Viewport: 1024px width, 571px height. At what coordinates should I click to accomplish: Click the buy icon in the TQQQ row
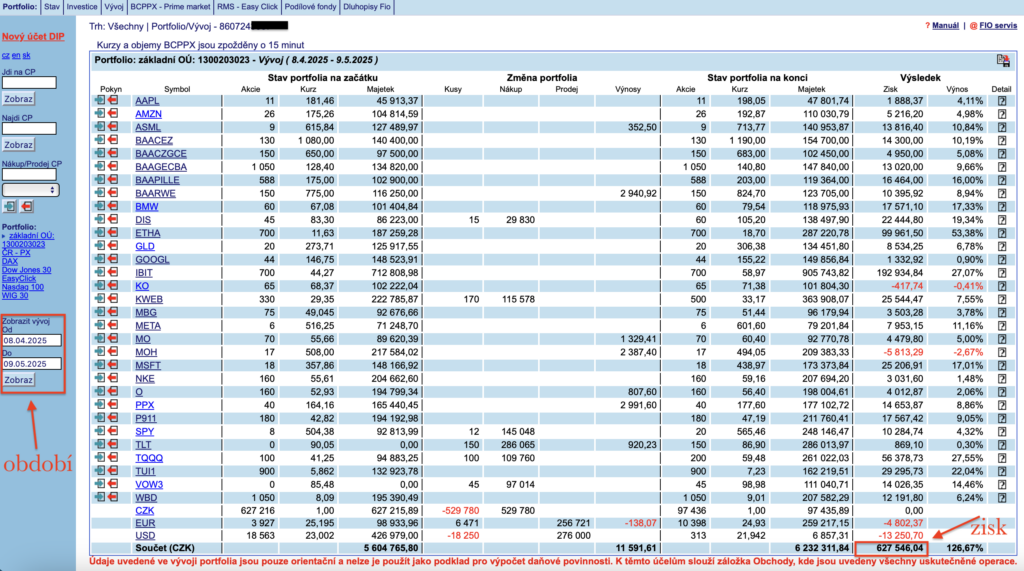pyautogui.click(x=100, y=457)
